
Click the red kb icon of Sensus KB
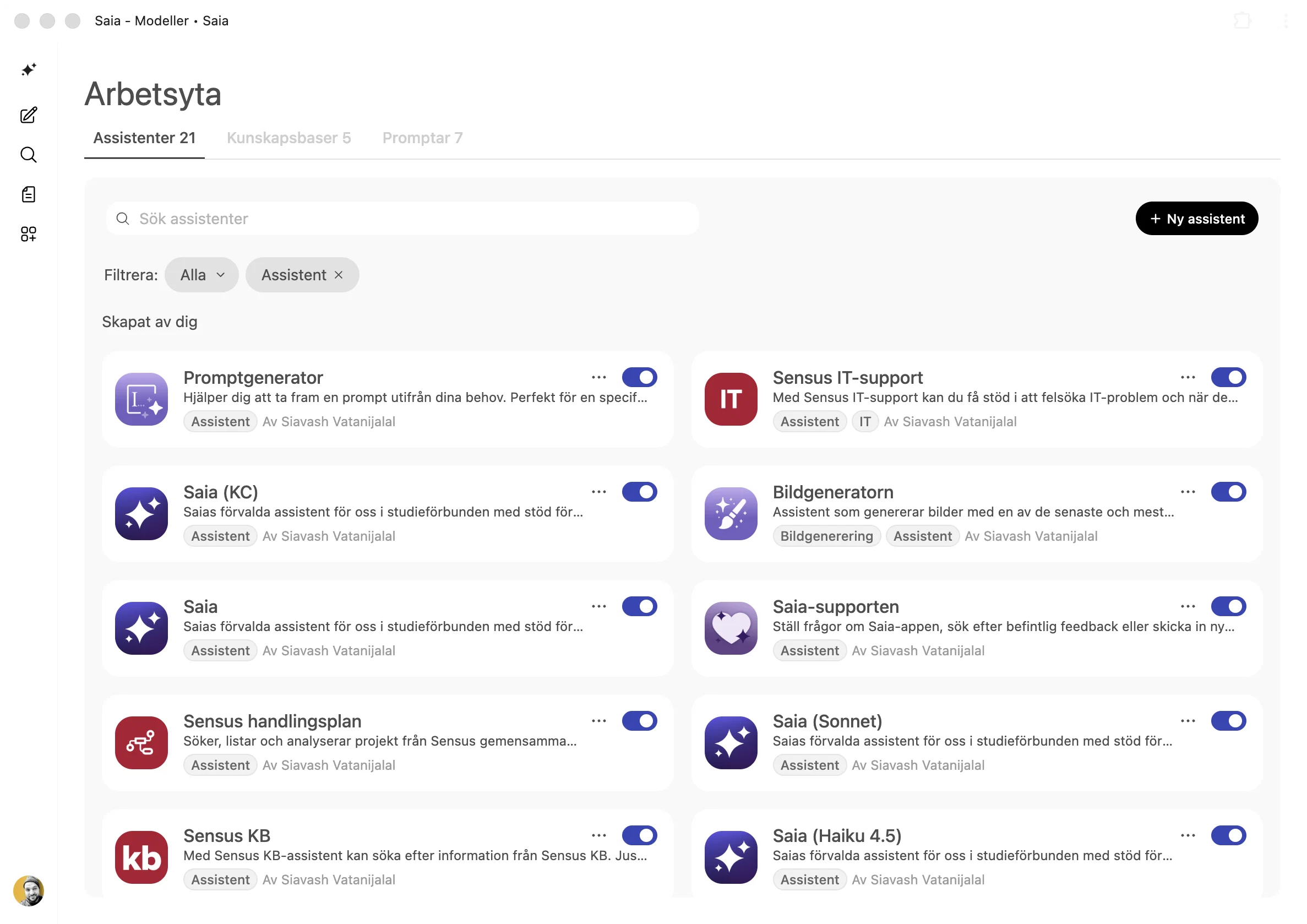[141, 857]
